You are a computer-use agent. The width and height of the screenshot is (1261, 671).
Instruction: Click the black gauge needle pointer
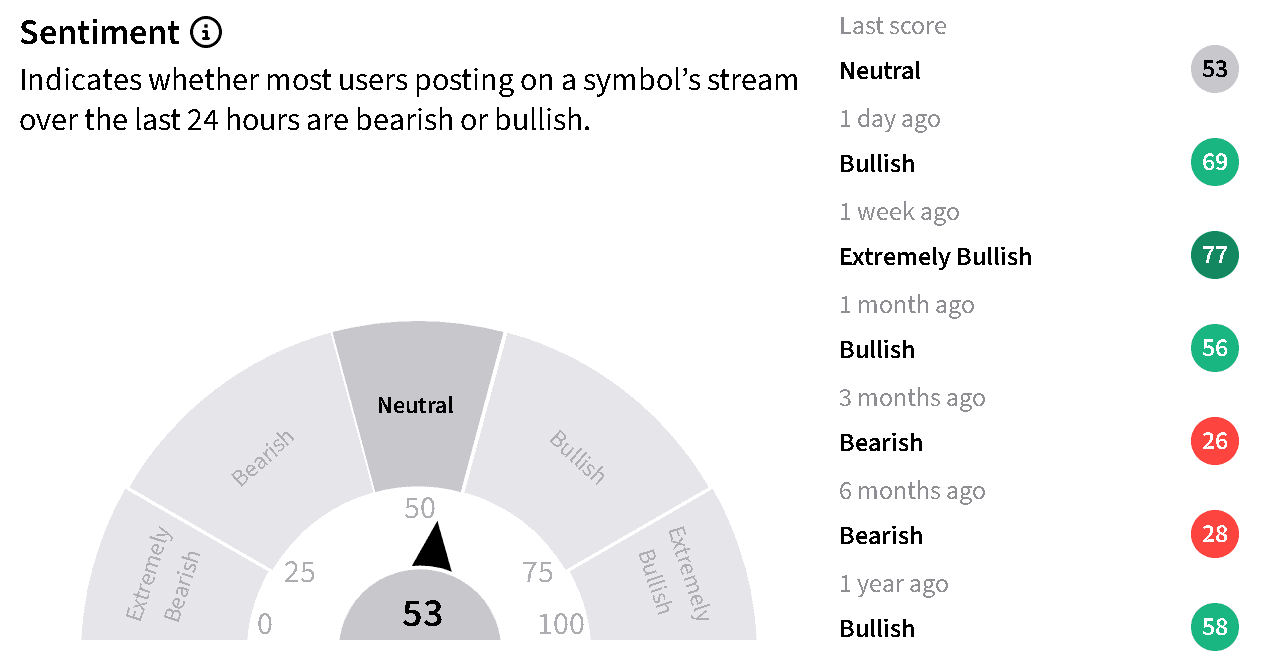click(432, 547)
